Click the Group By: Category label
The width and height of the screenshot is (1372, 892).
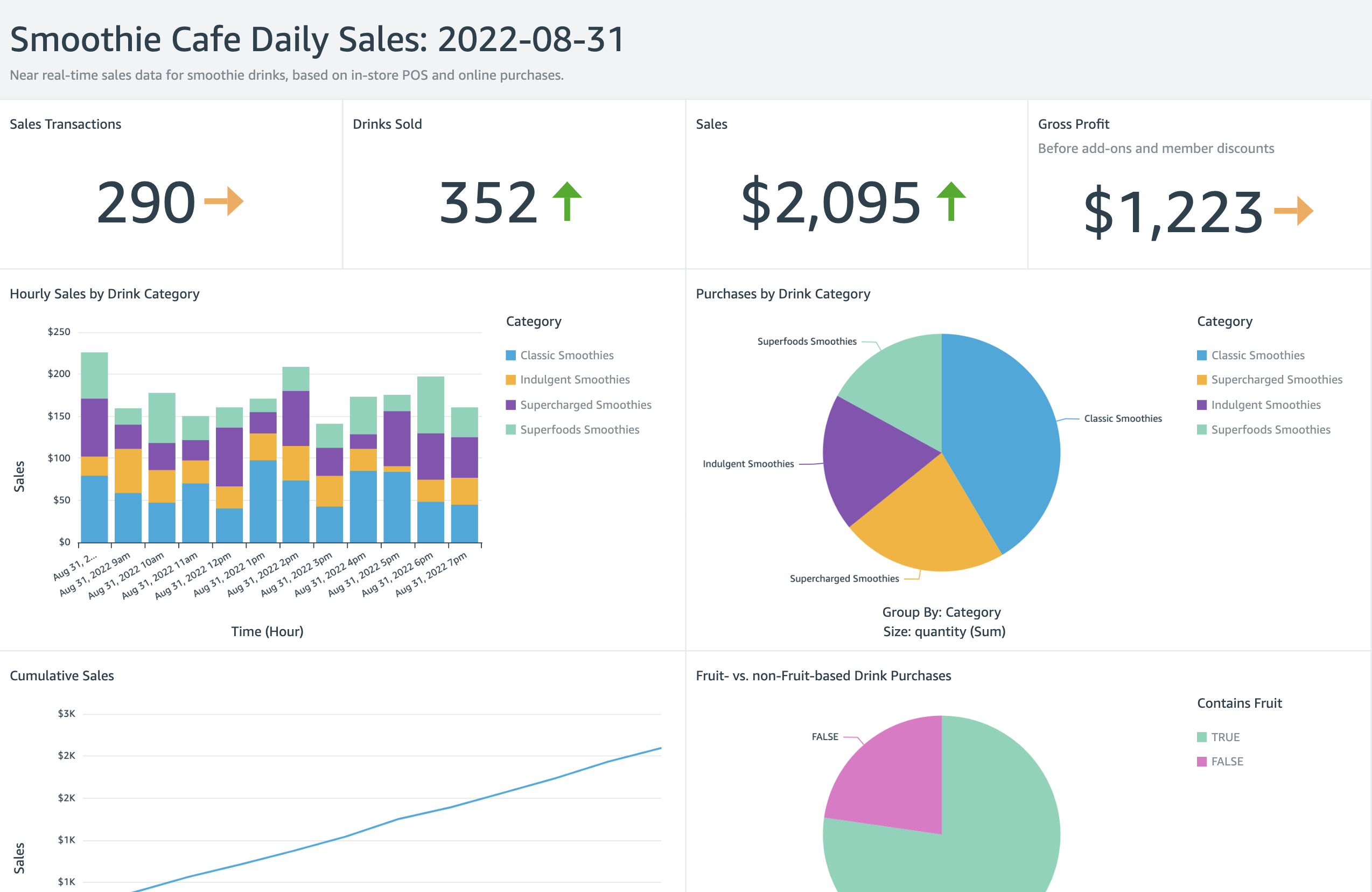click(941, 612)
